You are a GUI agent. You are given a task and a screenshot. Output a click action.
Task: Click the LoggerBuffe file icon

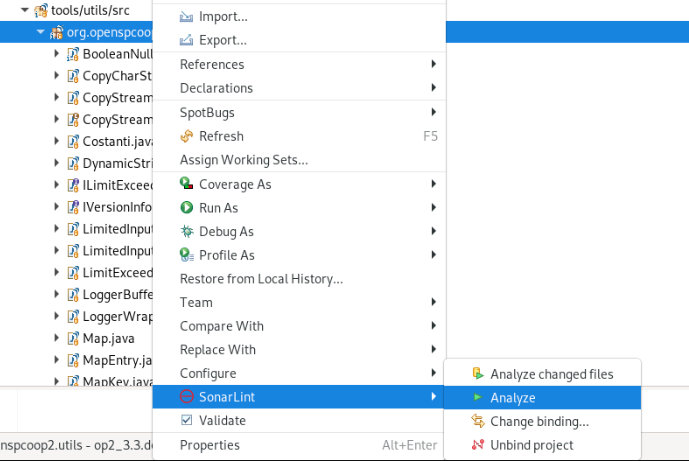coord(73,294)
